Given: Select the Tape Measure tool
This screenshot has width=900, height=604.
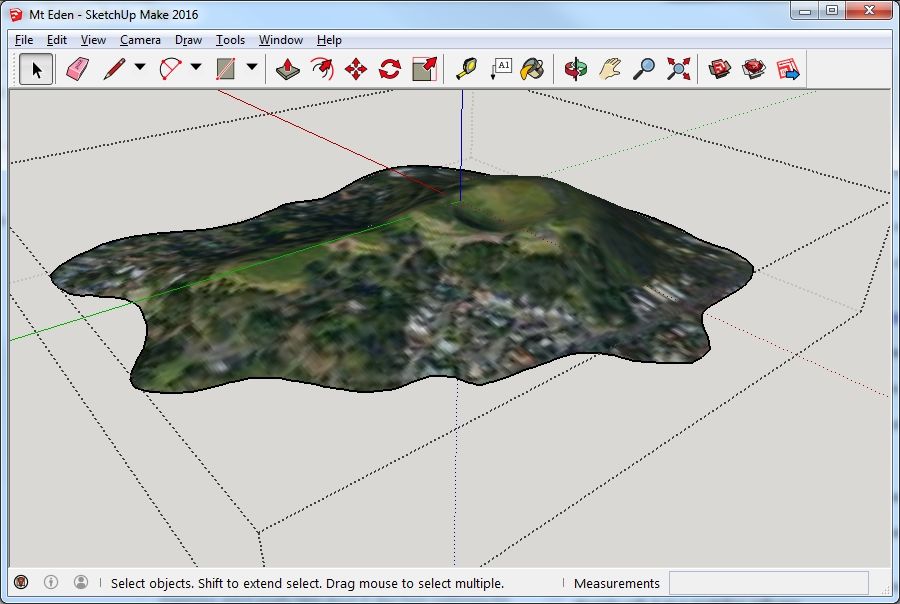Looking at the screenshot, I should pos(466,69).
